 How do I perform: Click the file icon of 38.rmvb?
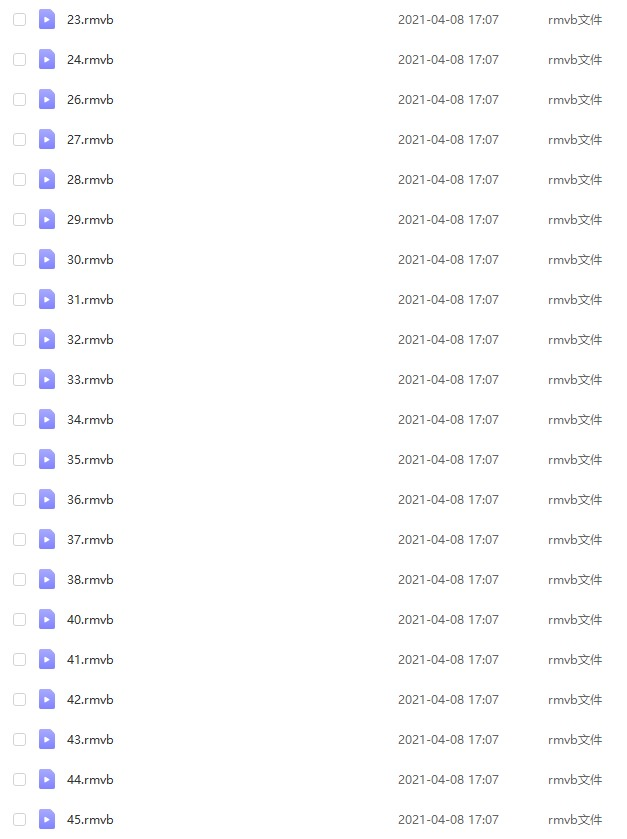pyautogui.click(x=47, y=579)
